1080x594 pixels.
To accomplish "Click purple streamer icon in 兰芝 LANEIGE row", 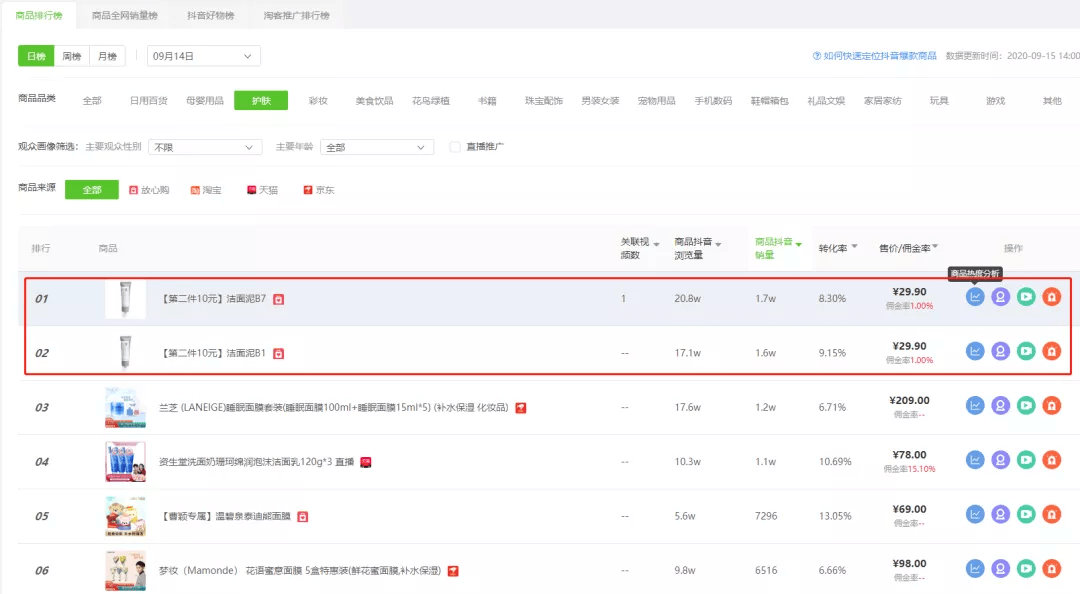I will 1000,406.
